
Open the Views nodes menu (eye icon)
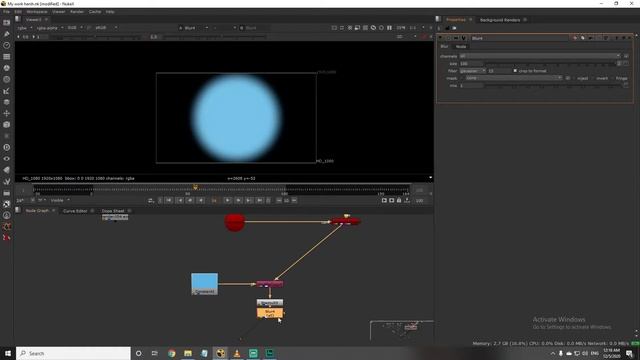7,159
